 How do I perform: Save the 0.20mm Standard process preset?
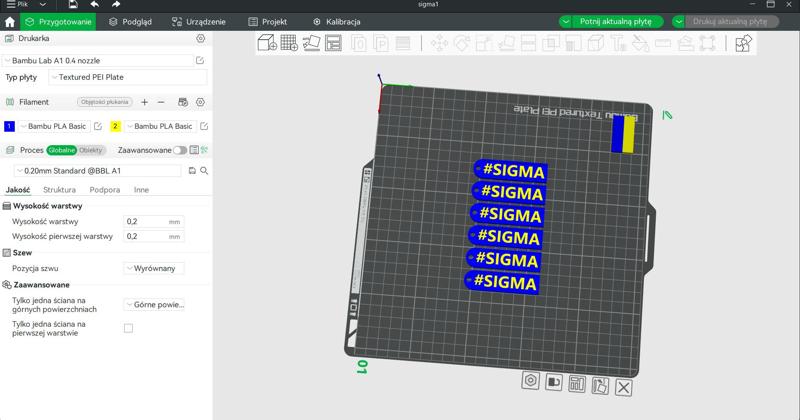point(192,171)
